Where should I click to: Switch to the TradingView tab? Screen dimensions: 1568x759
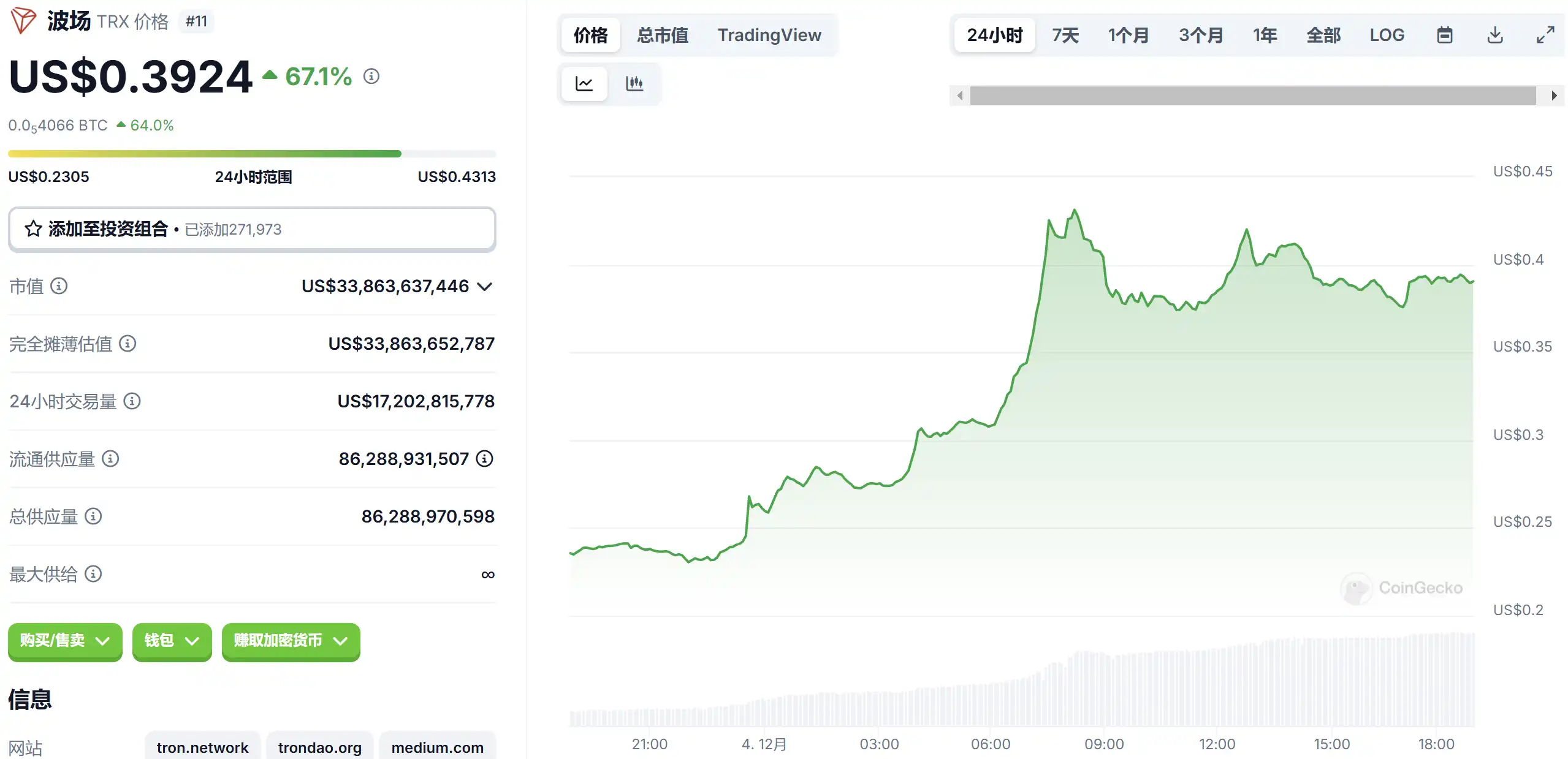coord(769,35)
